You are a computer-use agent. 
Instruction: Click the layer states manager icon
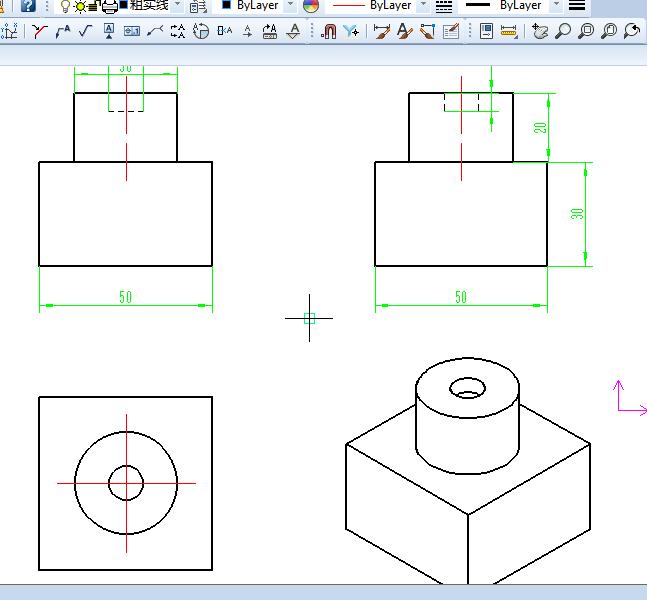(x=198, y=5)
